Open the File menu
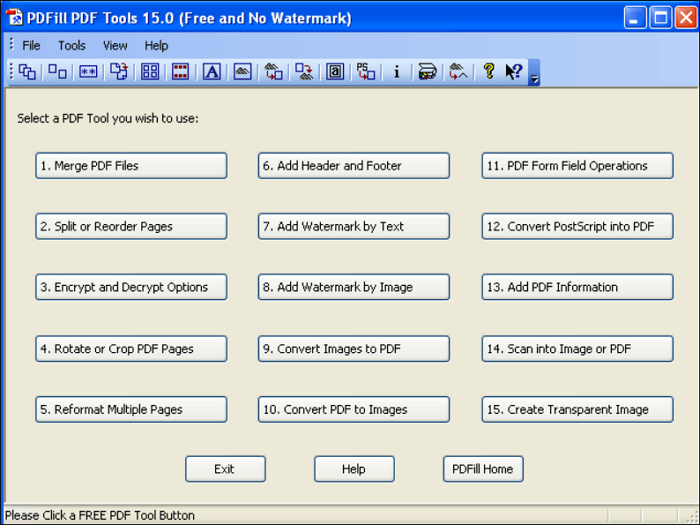Image resolution: width=700 pixels, height=525 pixels. (x=31, y=46)
